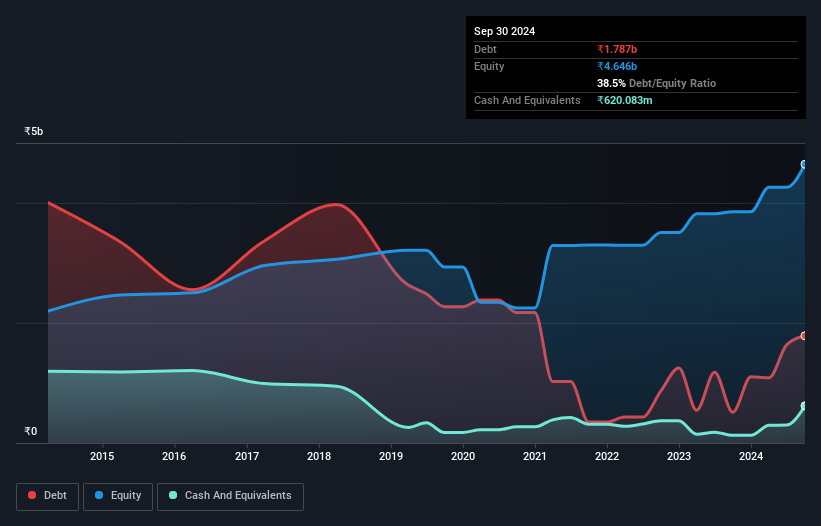
Task: Click the 2017 x-axis label
Action: 247,456
